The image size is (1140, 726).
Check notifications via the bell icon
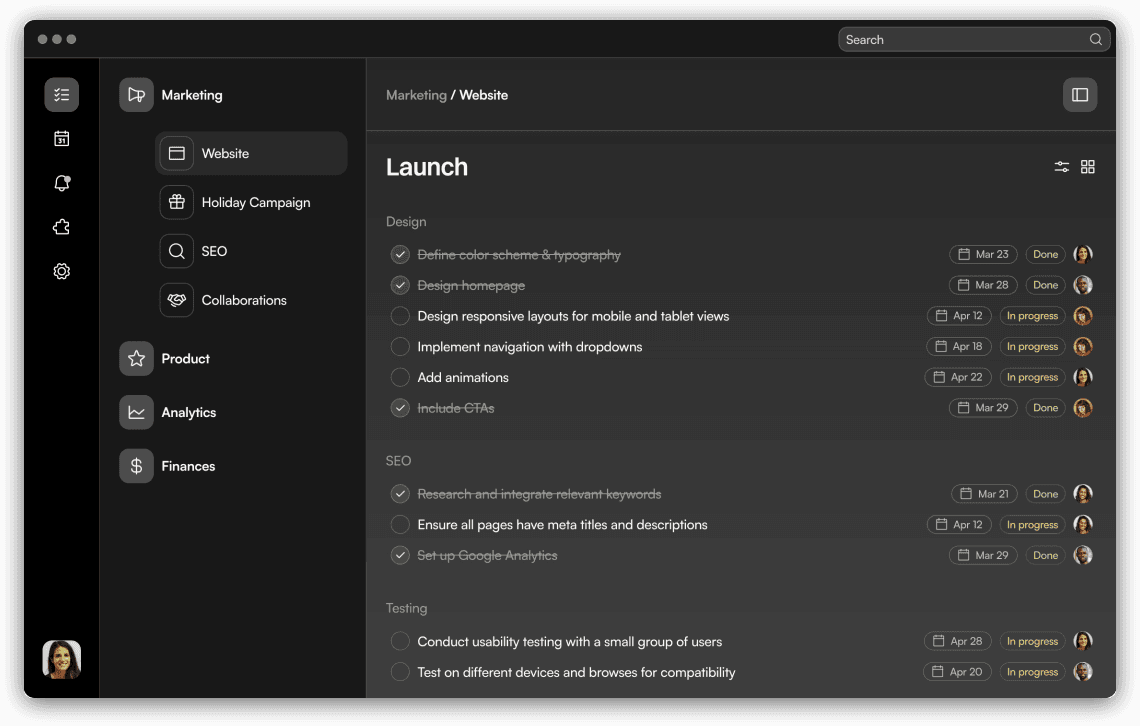point(61,183)
